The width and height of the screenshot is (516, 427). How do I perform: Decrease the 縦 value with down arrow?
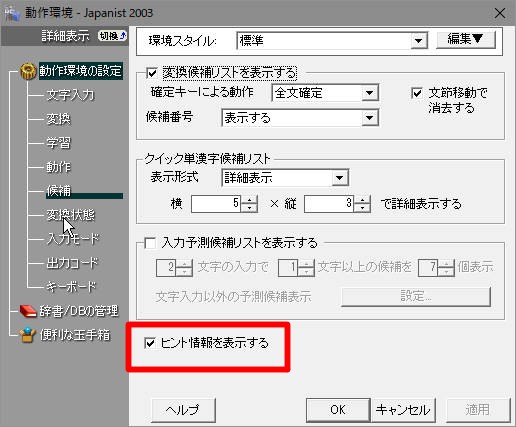363,208
